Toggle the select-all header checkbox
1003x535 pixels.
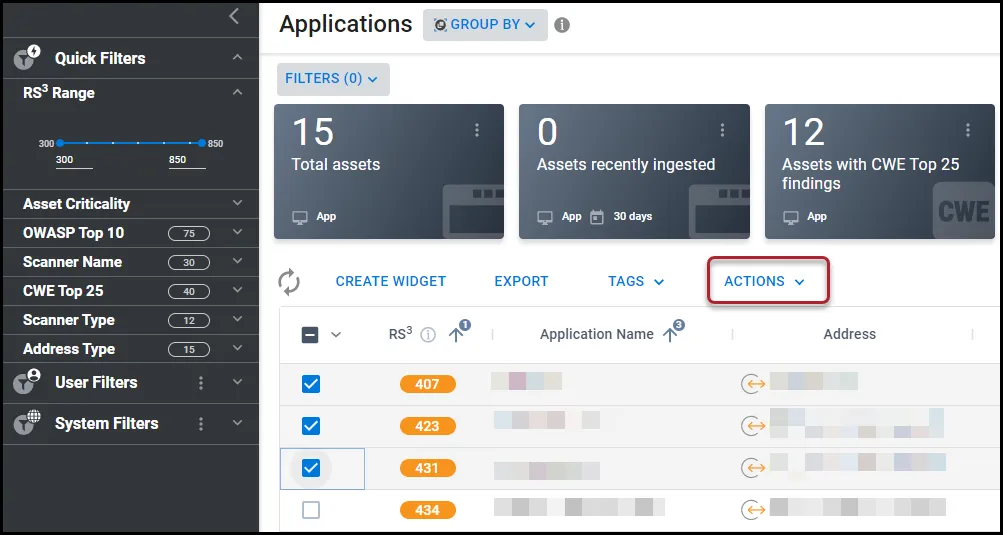point(310,335)
